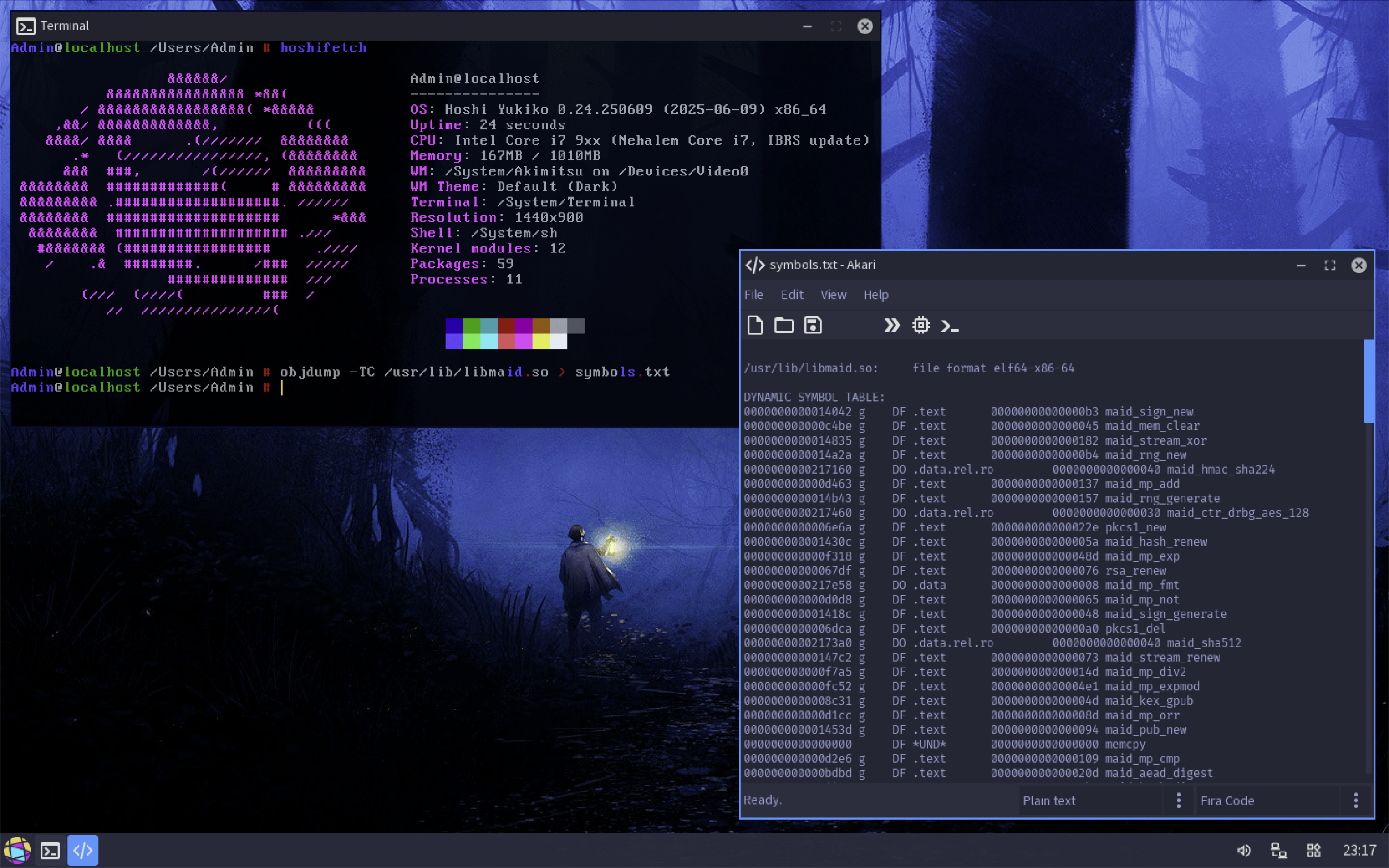Click the volume speaker tray icon
This screenshot has height=868, width=1389.
pos(1243,850)
